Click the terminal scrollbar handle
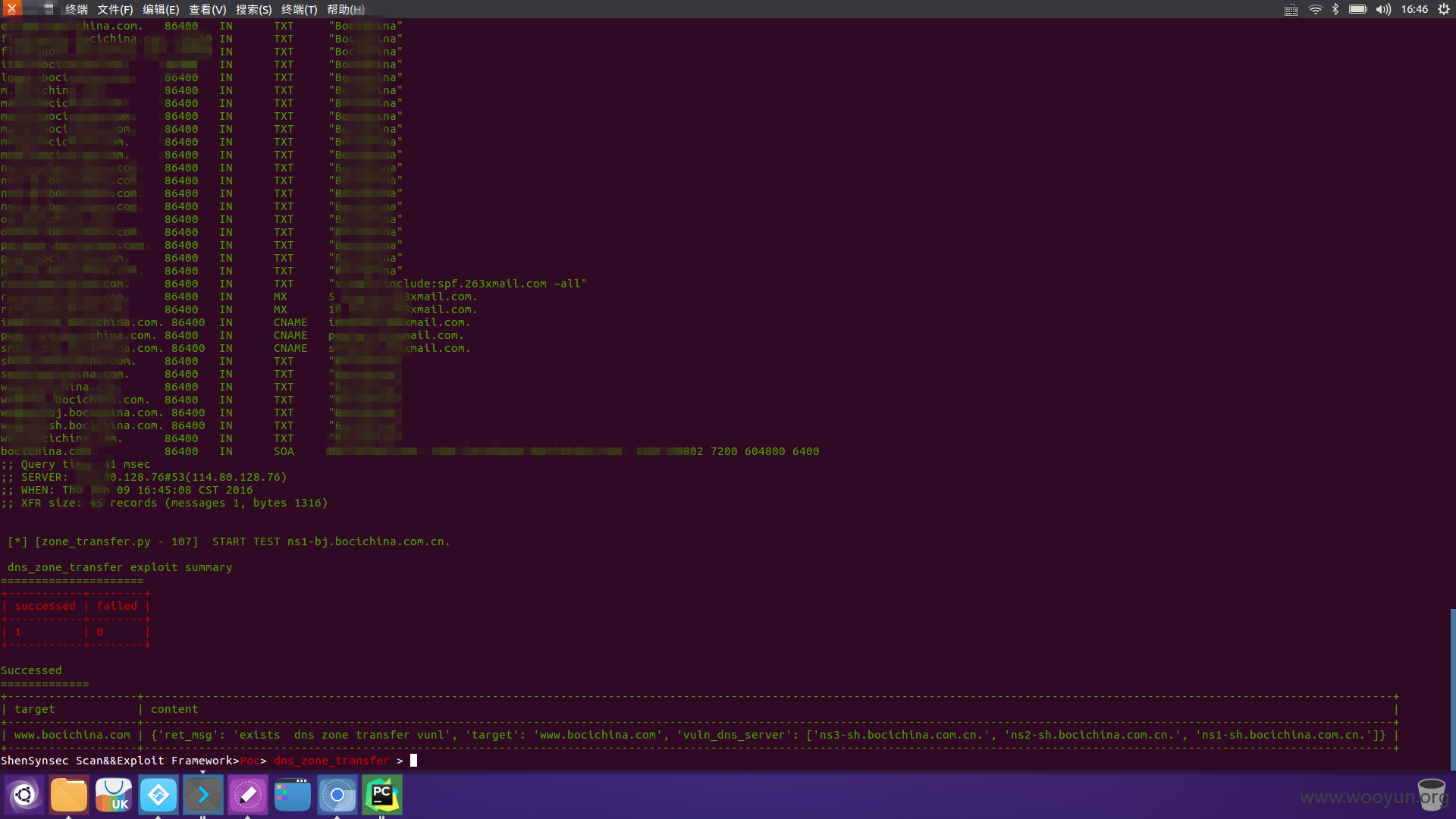This screenshot has width=1456, height=819. pyautogui.click(x=1452, y=689)
